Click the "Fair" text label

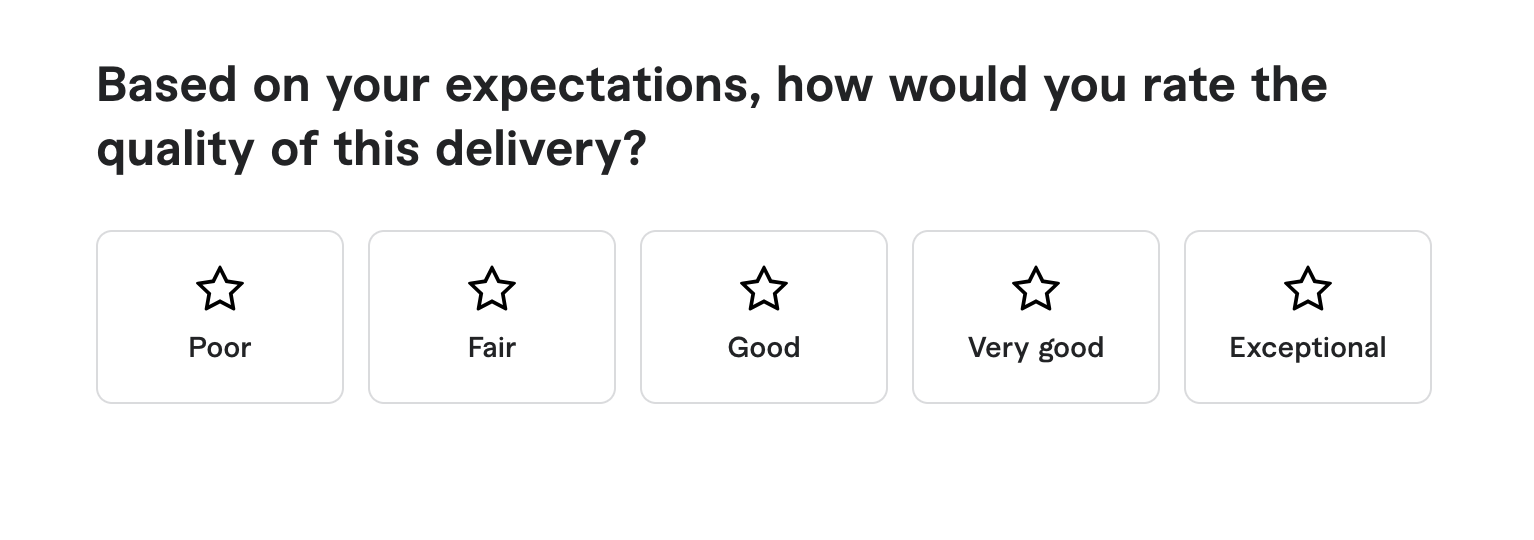[x=492, y=348]
